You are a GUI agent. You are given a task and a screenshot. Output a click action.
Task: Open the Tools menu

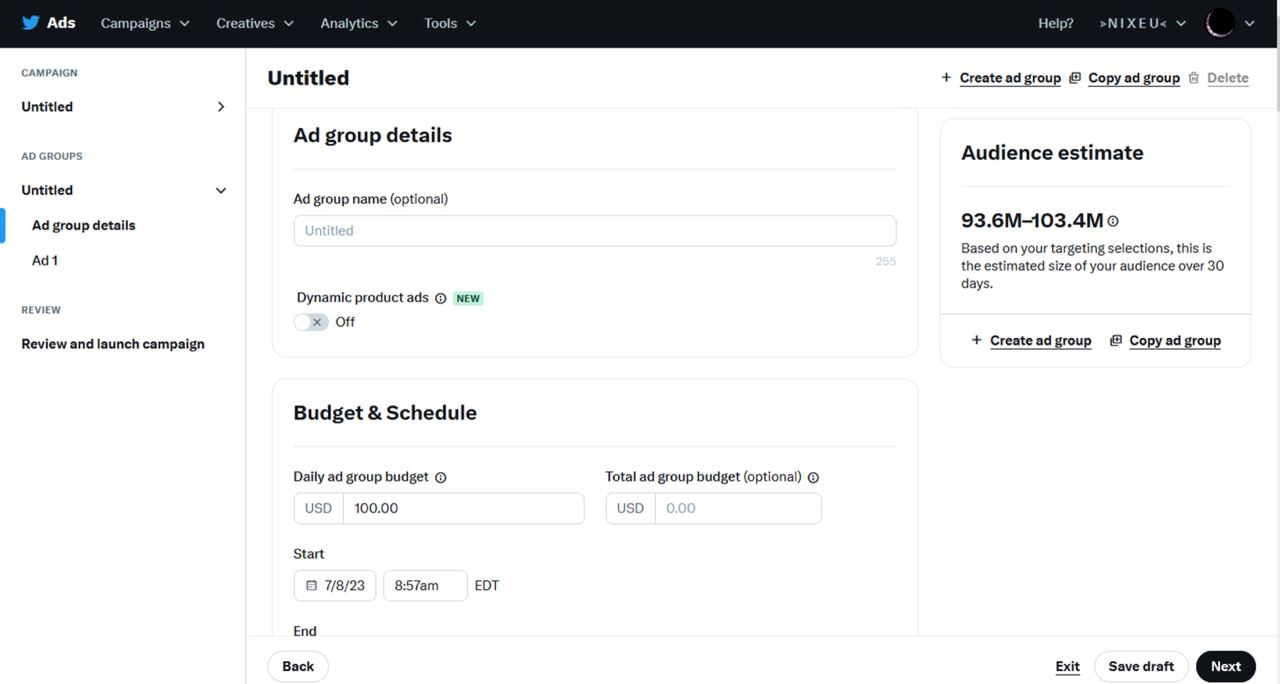click(450, 23)
